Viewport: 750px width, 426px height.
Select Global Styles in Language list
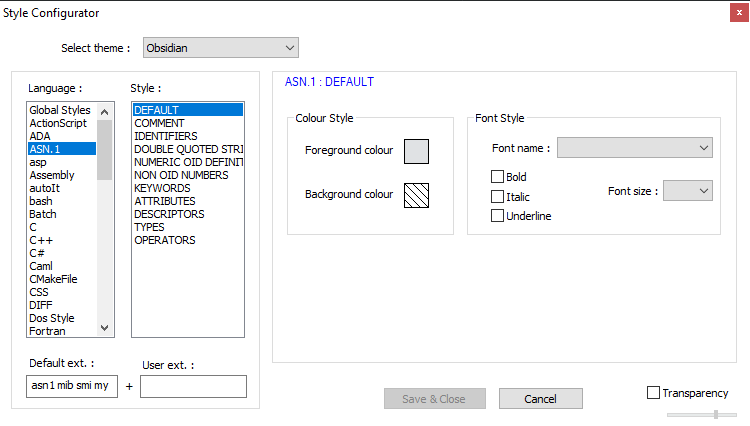(x=62, y=110)
